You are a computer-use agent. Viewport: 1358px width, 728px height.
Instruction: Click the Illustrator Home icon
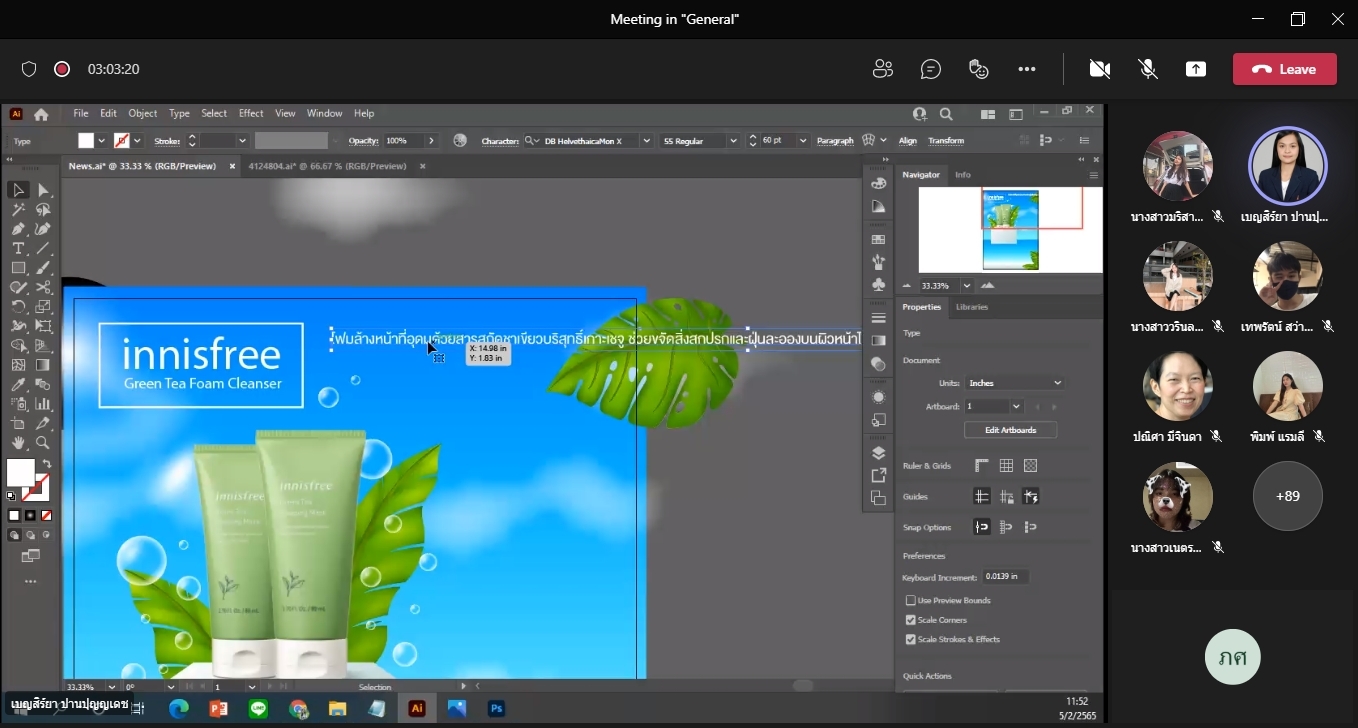coord(41,114)
